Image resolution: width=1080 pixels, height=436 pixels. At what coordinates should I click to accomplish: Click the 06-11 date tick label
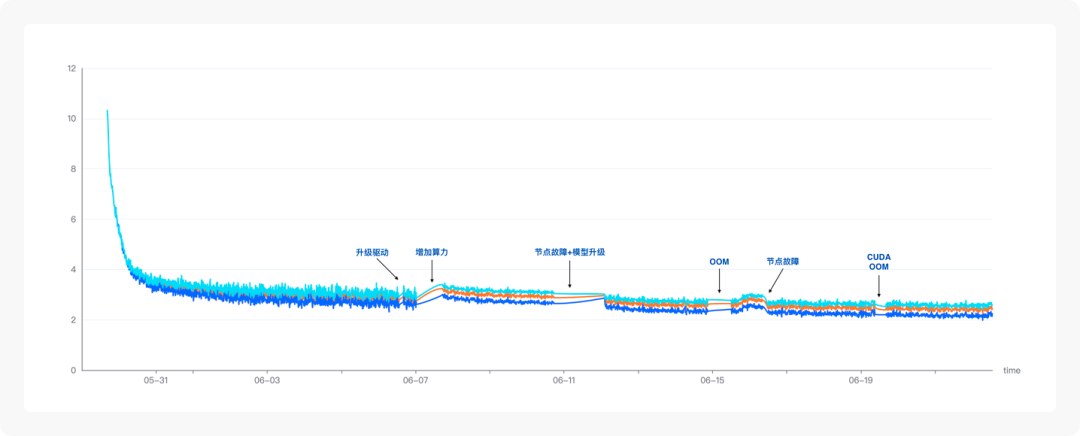(x=563, y=380)
